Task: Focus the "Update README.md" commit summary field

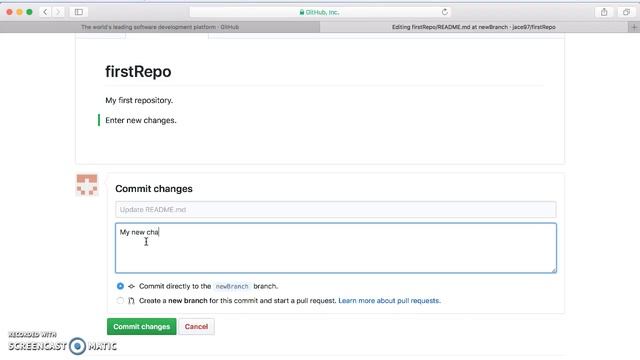Action: pyautogui.click(x=336, y=209)
